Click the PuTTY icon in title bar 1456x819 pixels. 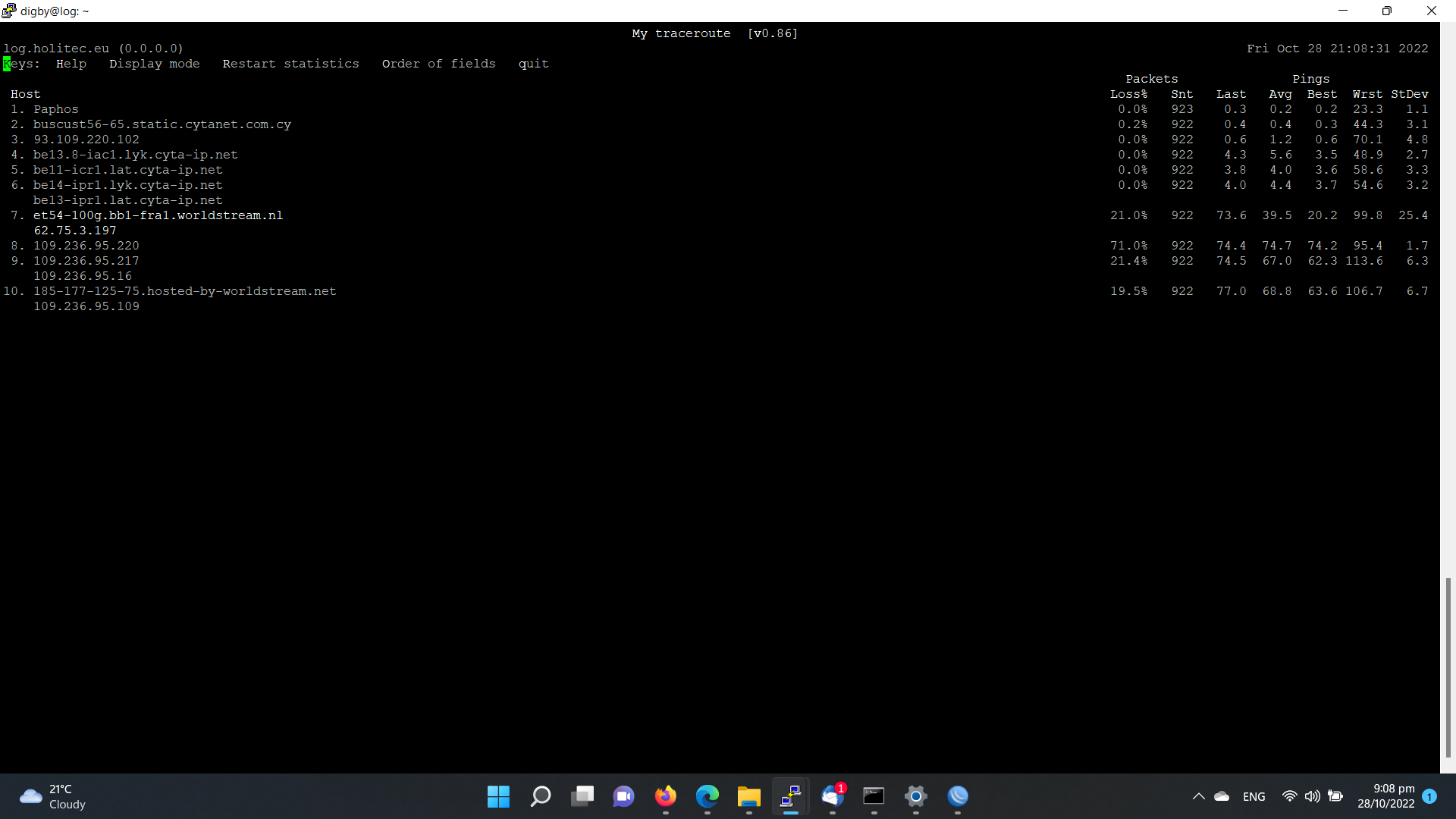tap(9, 11)
